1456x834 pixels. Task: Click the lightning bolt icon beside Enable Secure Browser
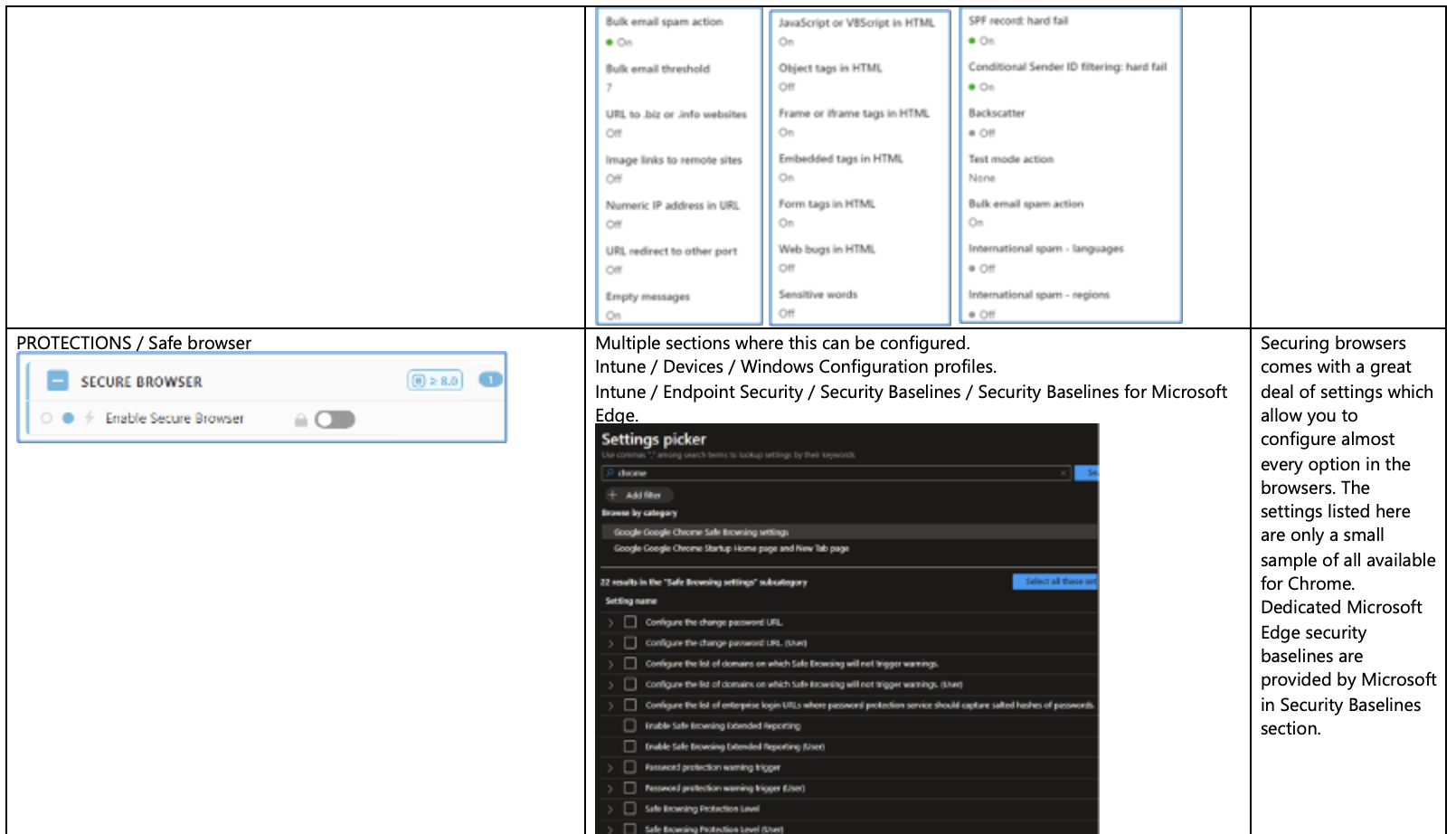click(89, 417)
